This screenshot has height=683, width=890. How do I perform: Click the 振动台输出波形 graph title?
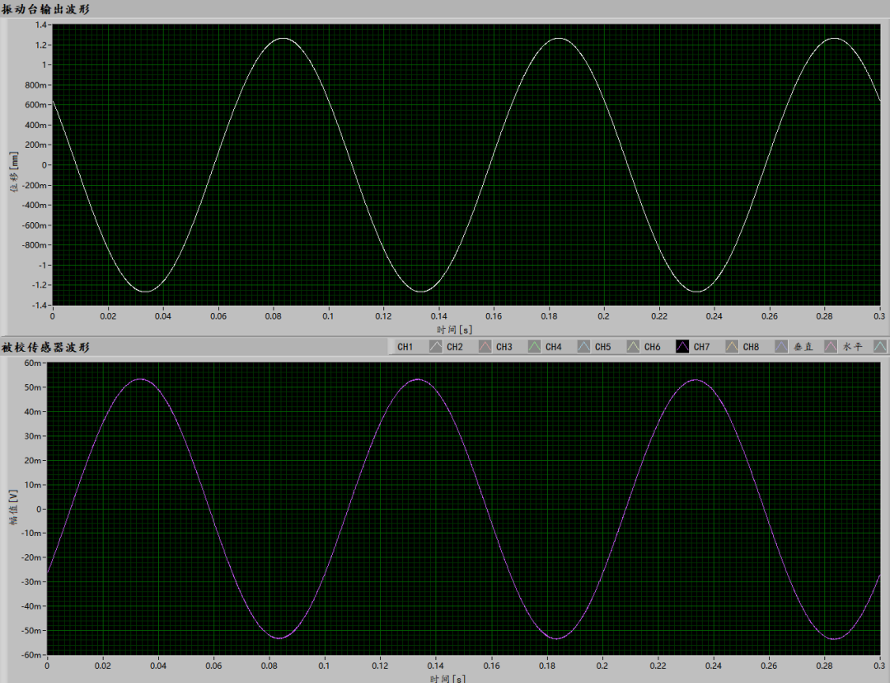pos(45,9)
